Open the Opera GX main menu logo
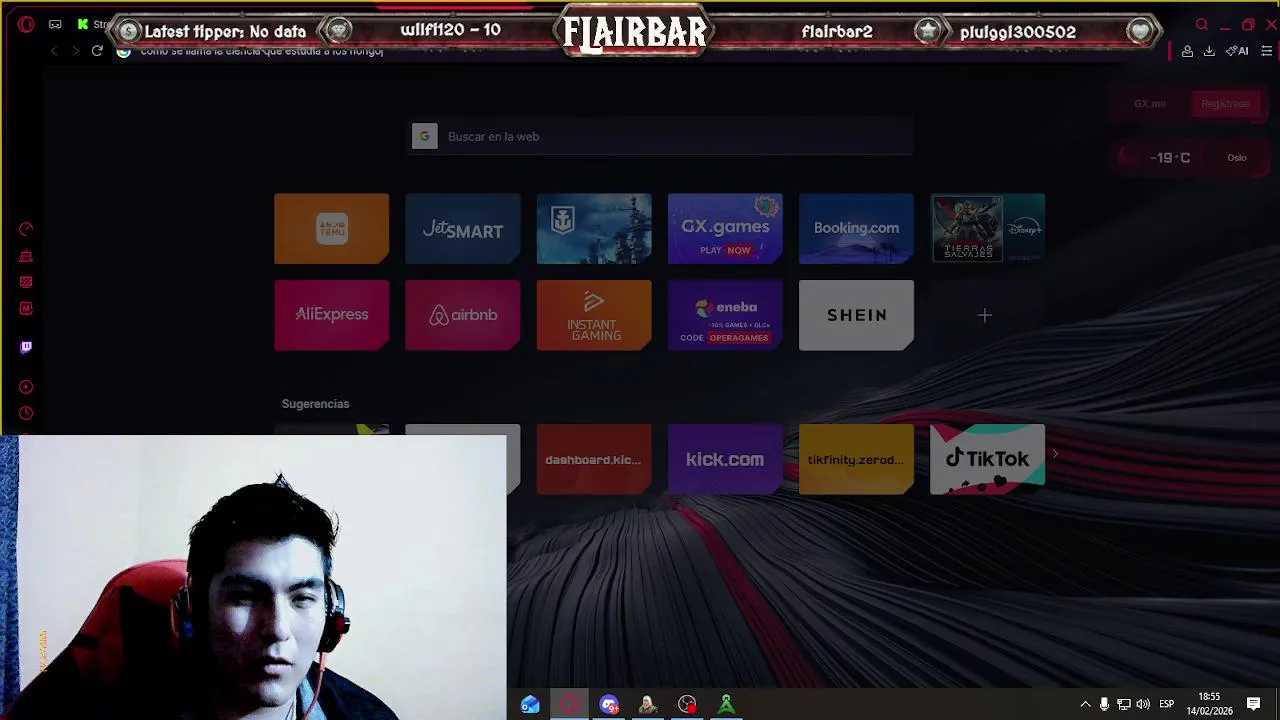 [26, 25]
